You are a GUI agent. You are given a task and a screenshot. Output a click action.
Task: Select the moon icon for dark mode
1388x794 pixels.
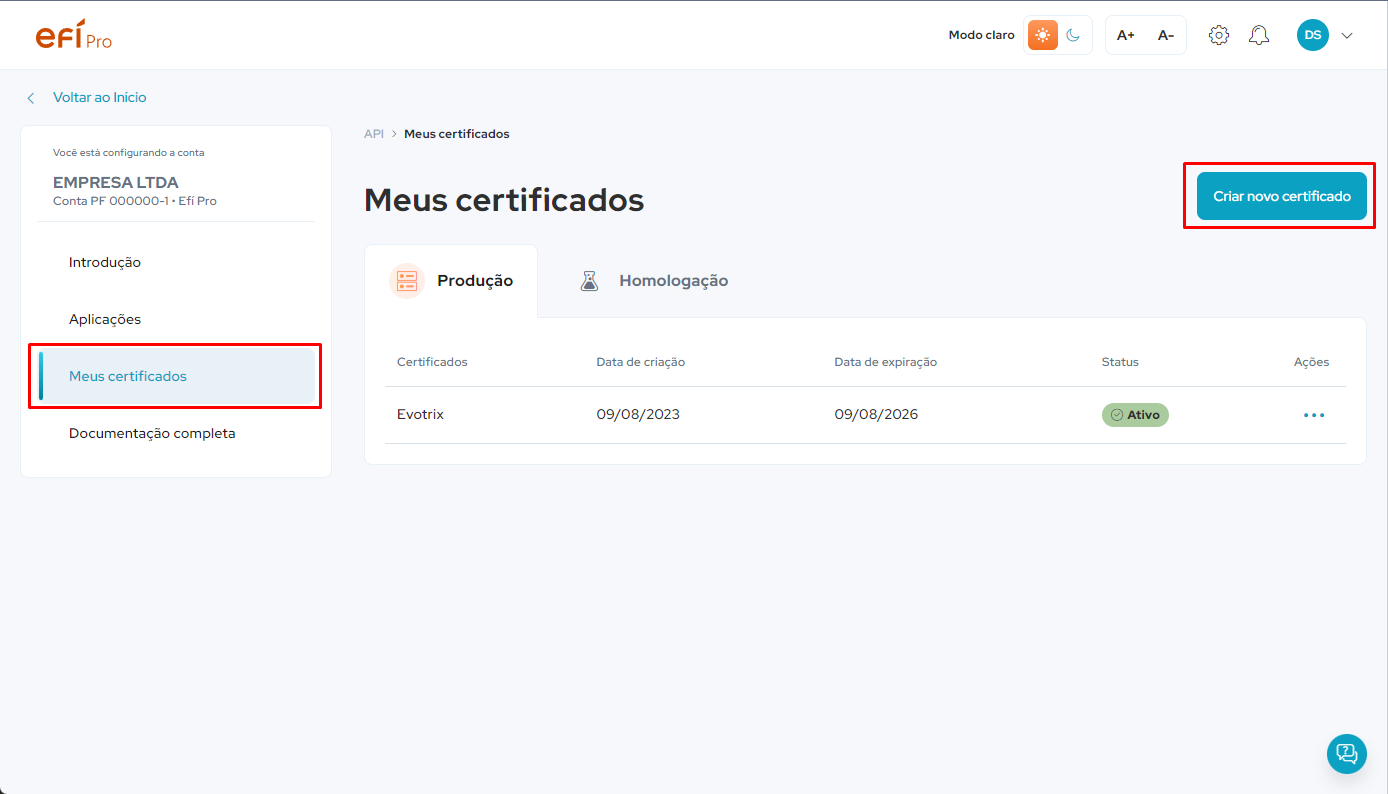point(1072,34)
